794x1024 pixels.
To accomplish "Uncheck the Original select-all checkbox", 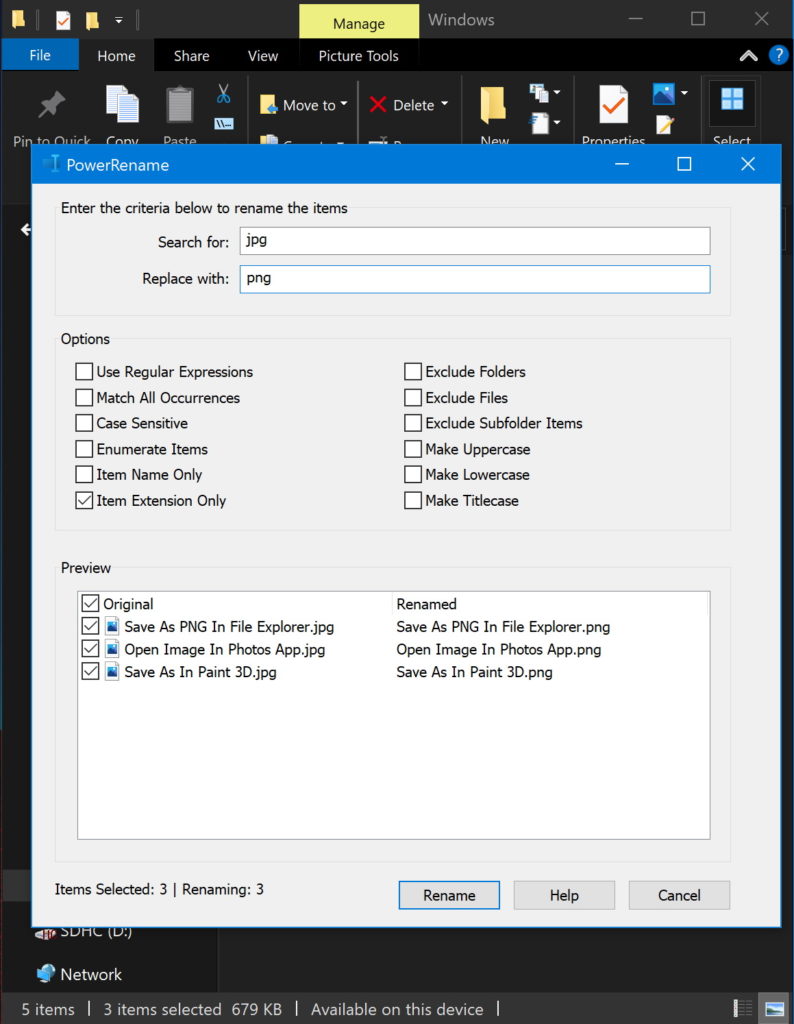I will [90, 603].
